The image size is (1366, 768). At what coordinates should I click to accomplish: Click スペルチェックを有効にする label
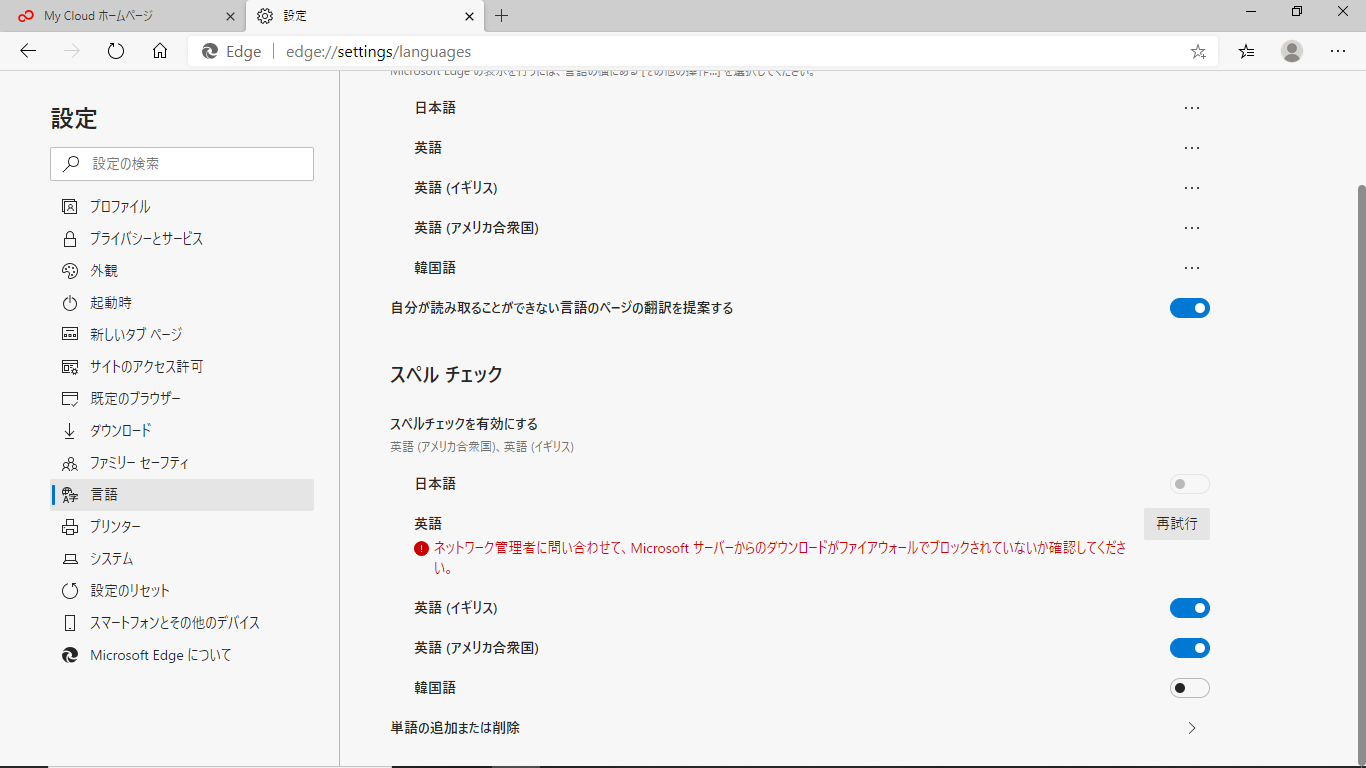464,424
